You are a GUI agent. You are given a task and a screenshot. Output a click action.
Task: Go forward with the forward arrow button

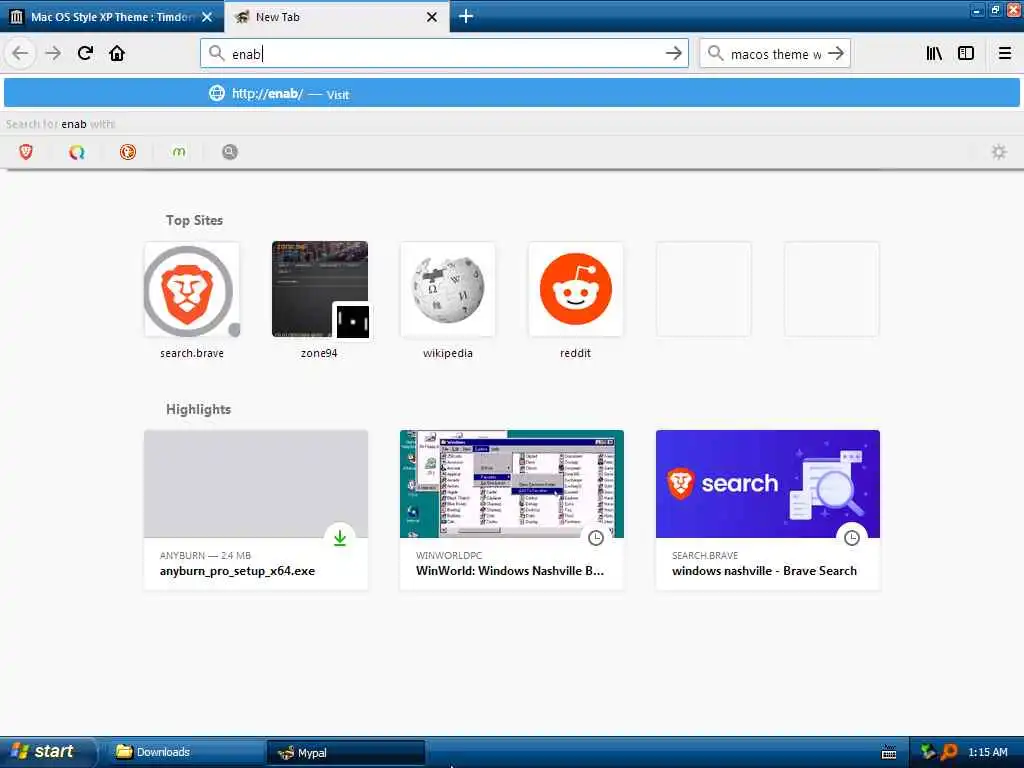(53, 53)
